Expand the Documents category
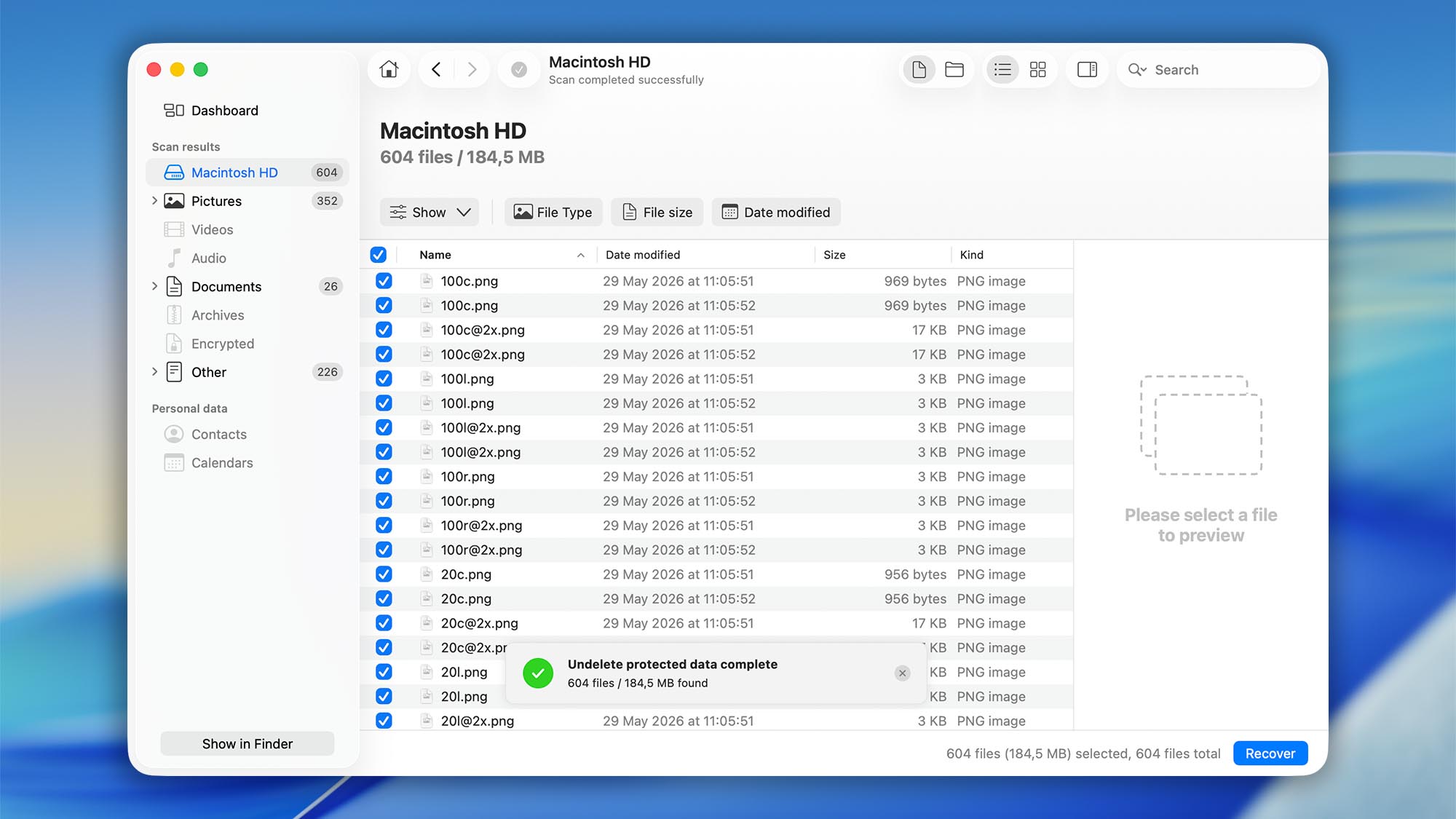The image size is (1456, 819). [x=154, y=286]
